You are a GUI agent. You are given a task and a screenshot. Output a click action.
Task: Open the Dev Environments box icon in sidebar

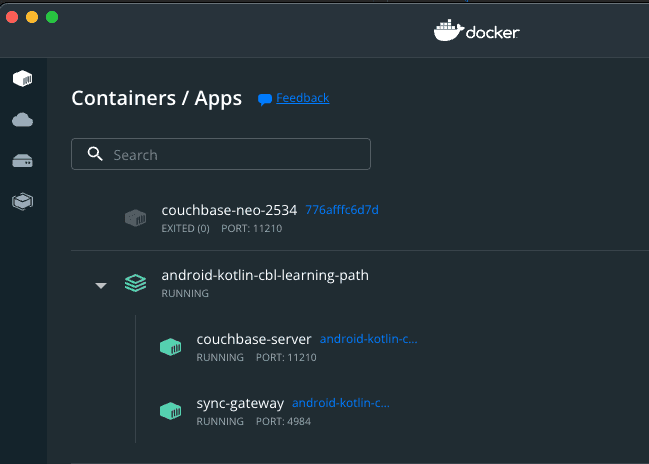pos(22,202)
